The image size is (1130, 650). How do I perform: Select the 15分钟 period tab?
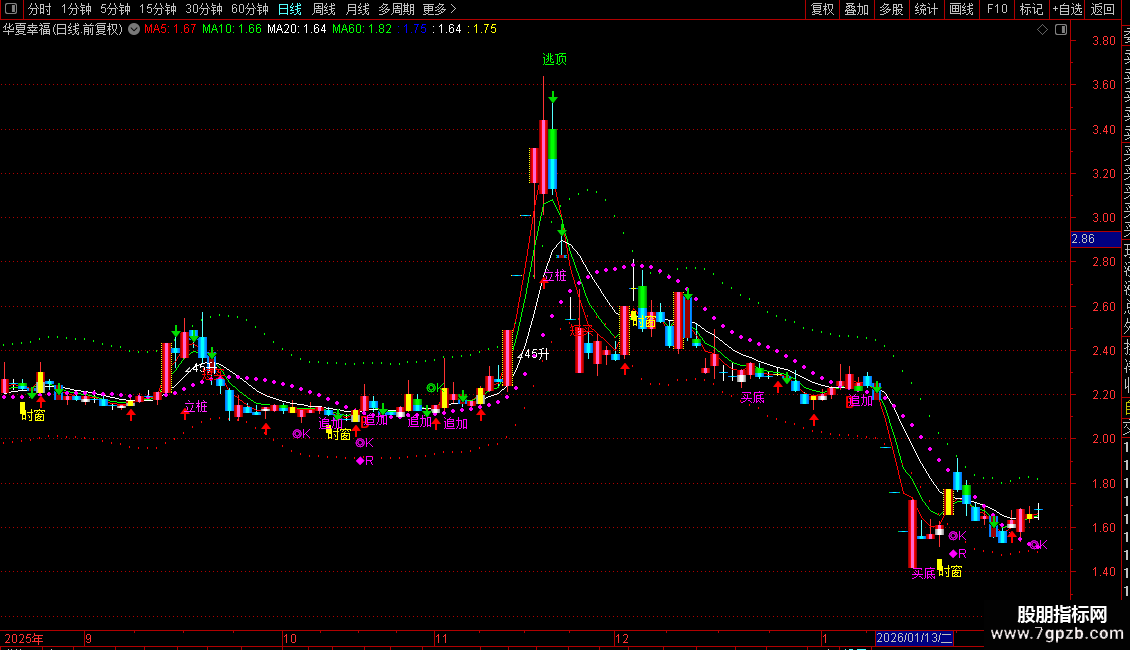[158, 9]
